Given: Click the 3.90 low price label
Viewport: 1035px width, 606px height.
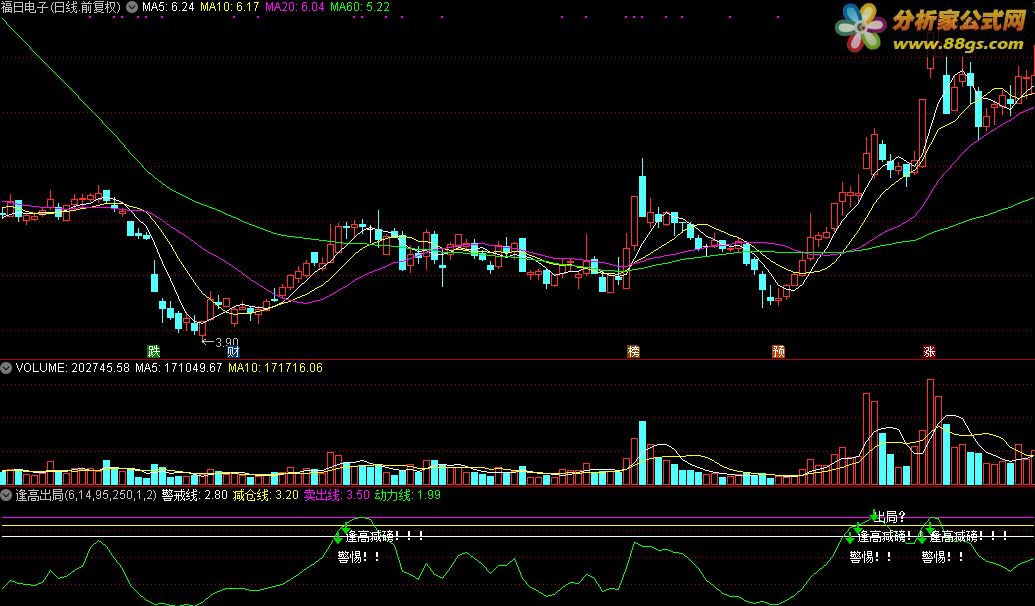Looking at the screenshot, I should pos(226,343).
